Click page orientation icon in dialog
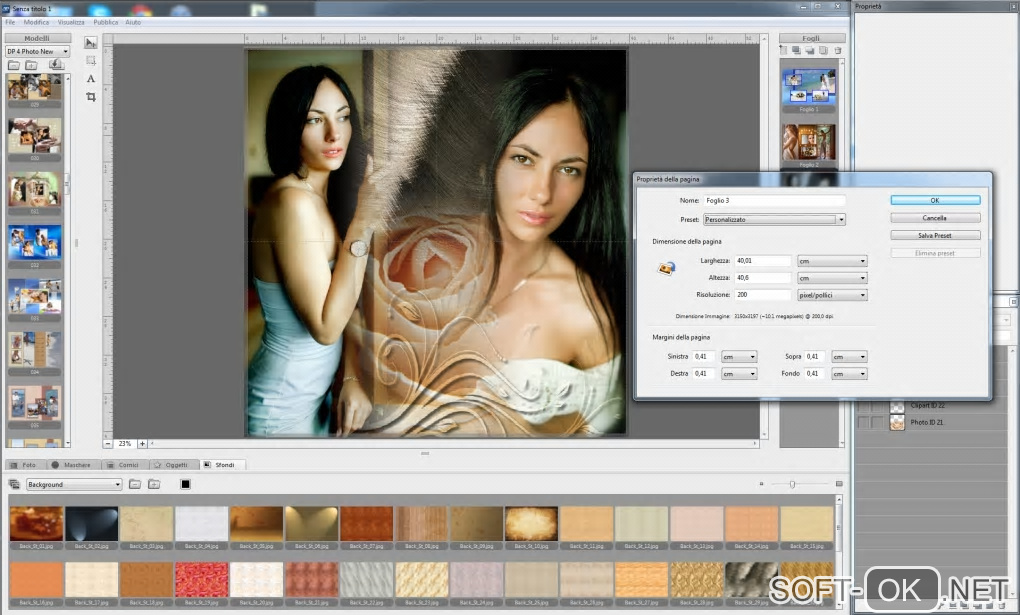 point(666,268)
